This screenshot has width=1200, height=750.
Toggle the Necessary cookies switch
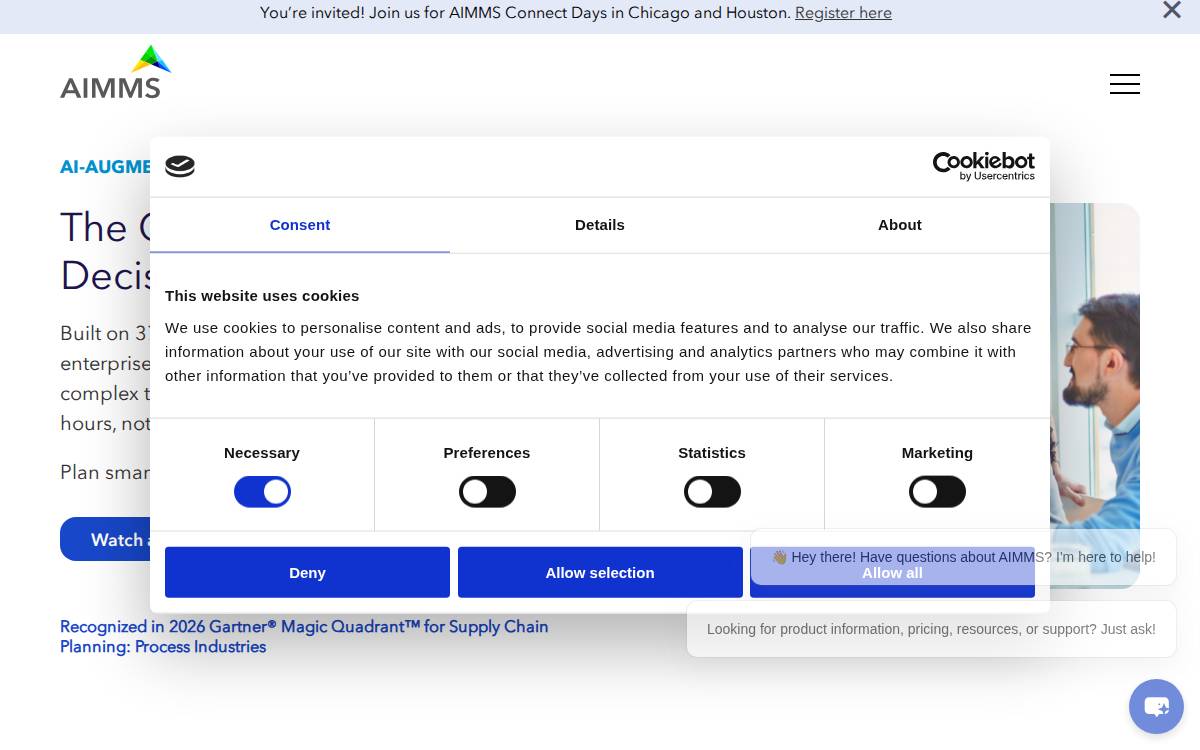tap(262, 492)
